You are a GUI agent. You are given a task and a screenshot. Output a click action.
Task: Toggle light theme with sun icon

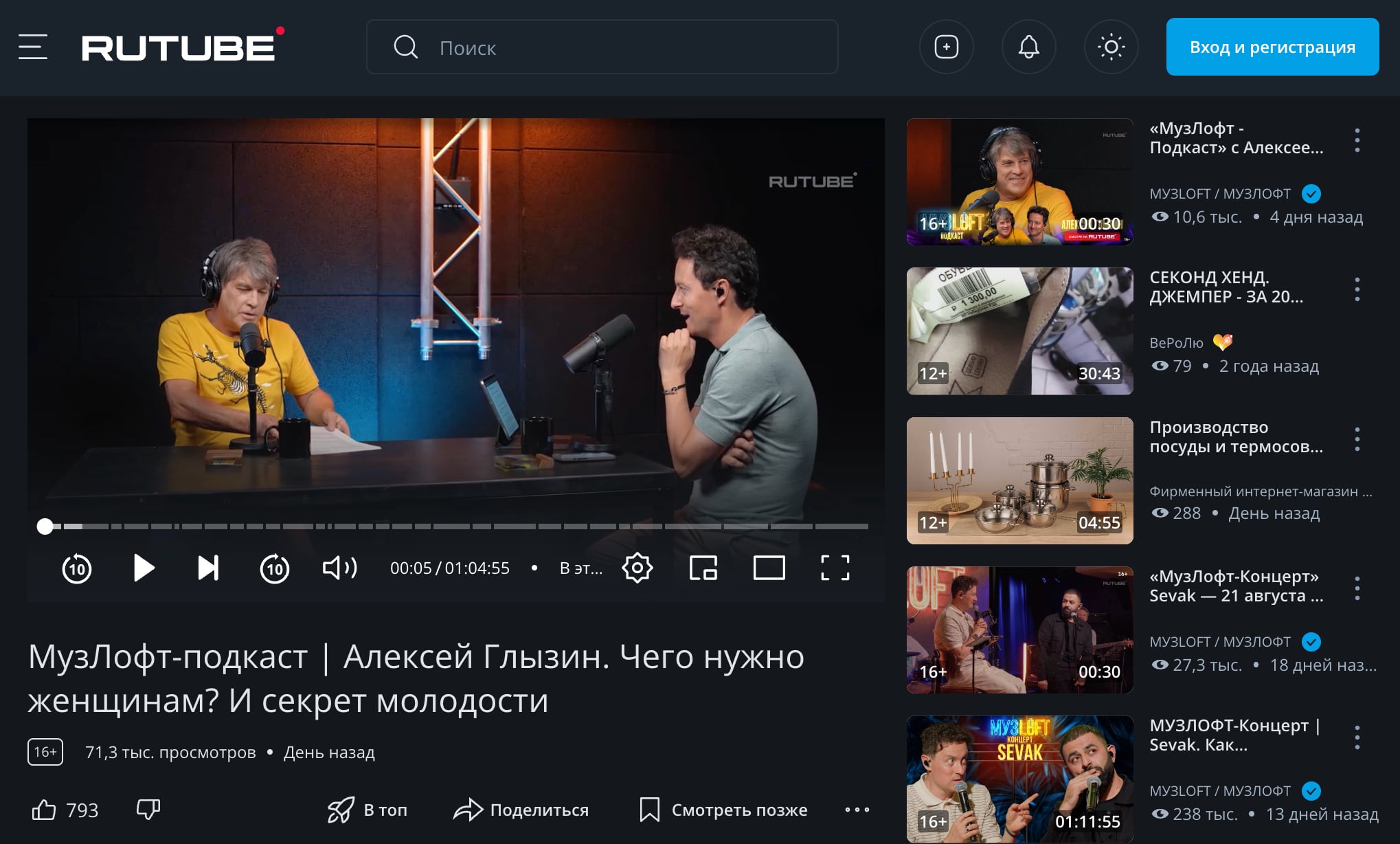click(x=1111, y=47)
